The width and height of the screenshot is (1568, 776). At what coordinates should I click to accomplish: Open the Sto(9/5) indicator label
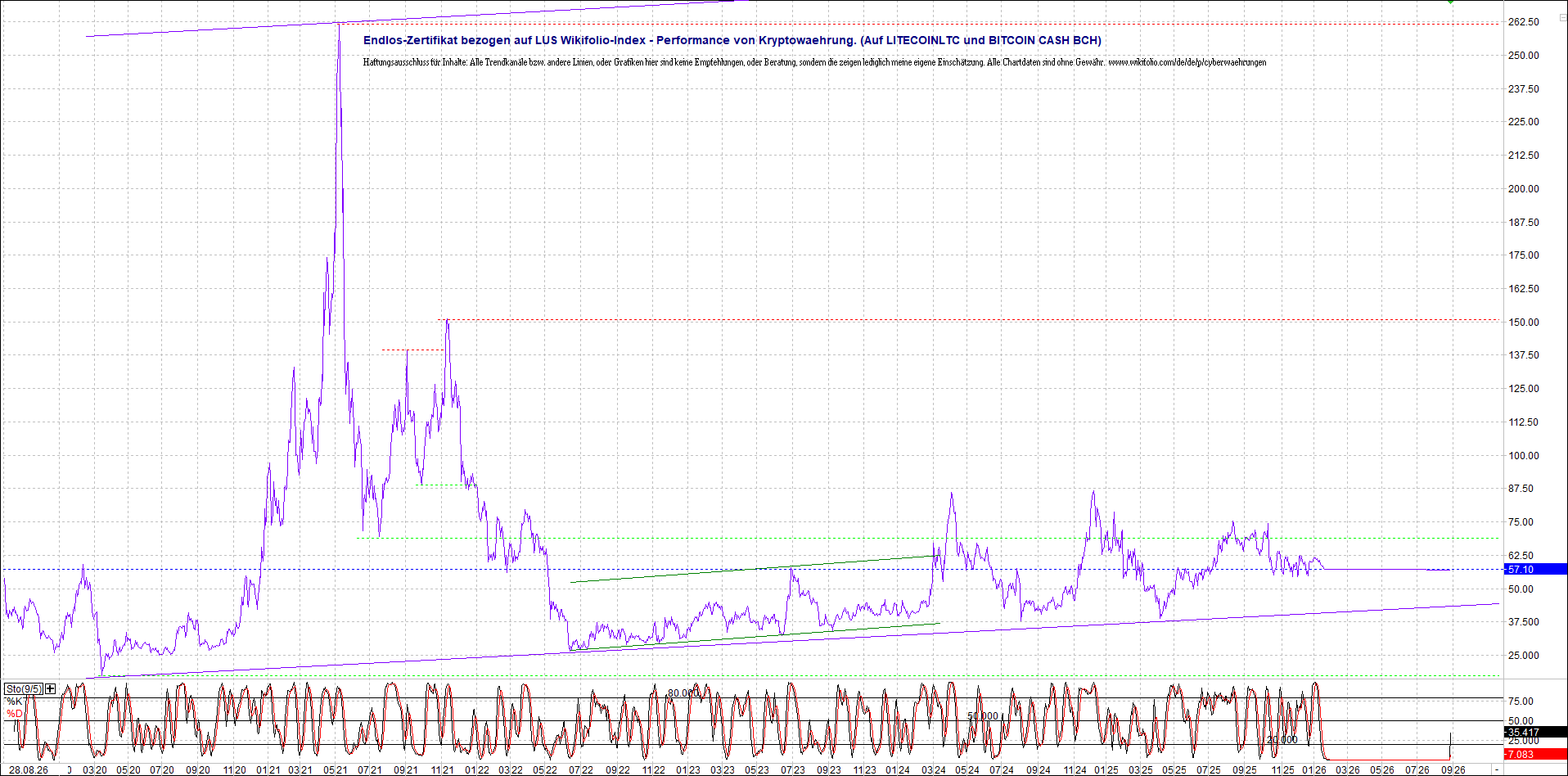click(23, 688)
